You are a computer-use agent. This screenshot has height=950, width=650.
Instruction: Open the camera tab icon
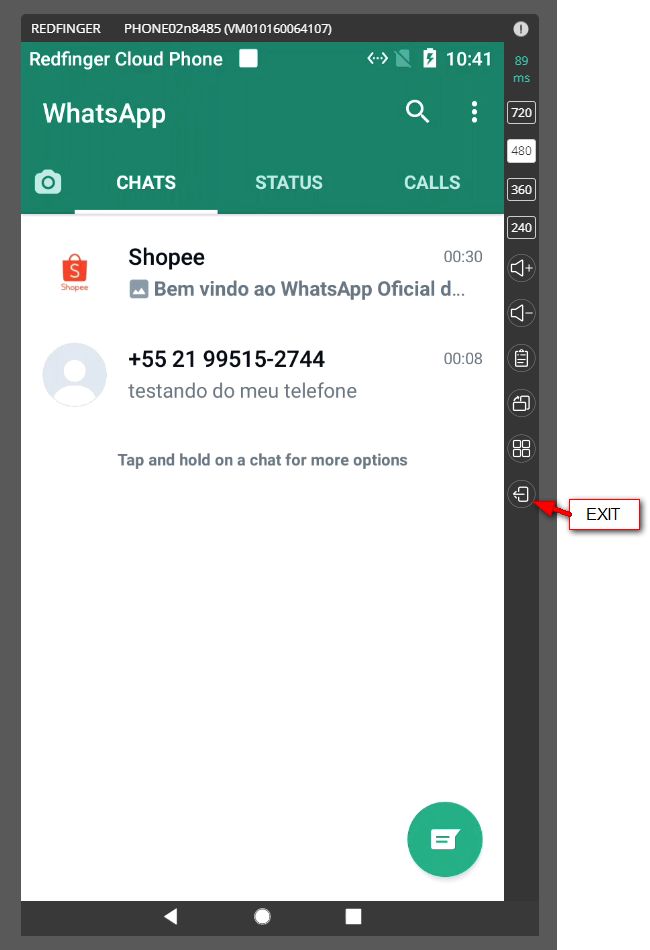coord(48,182)
